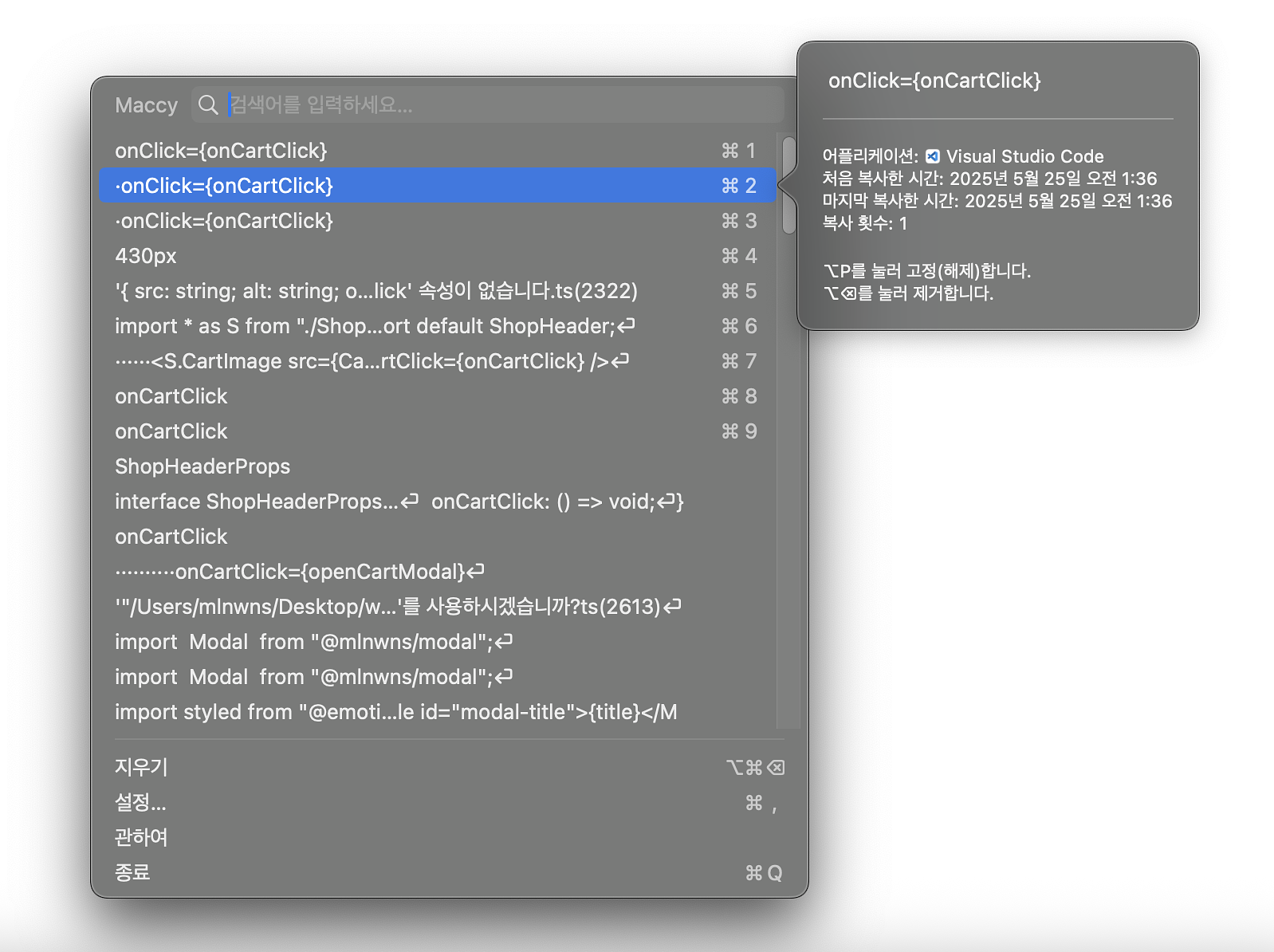Choose the highlighted ⌘2 onClick clipboard entry
This screenshot has height=952, width=1274.
pos(225,186)
